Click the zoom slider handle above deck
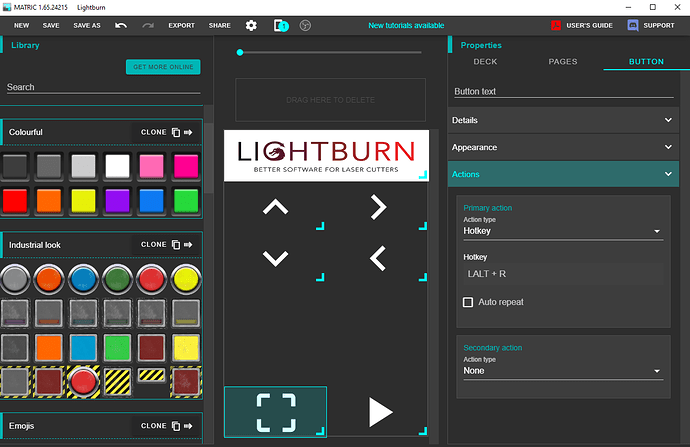 (240, 52)
